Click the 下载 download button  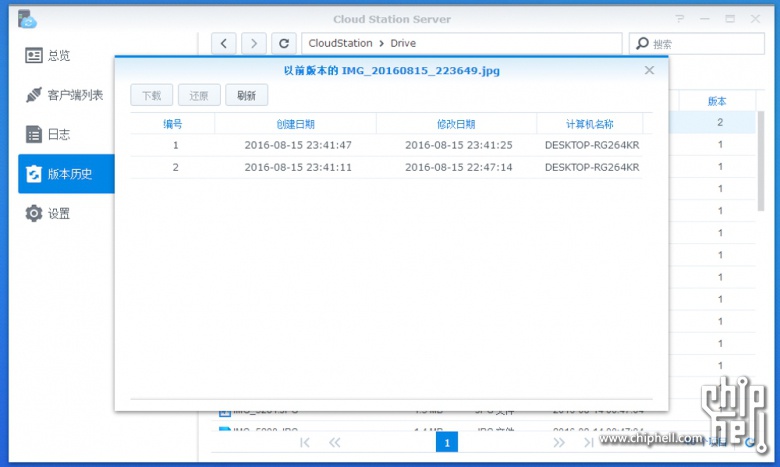pos(152,95)
